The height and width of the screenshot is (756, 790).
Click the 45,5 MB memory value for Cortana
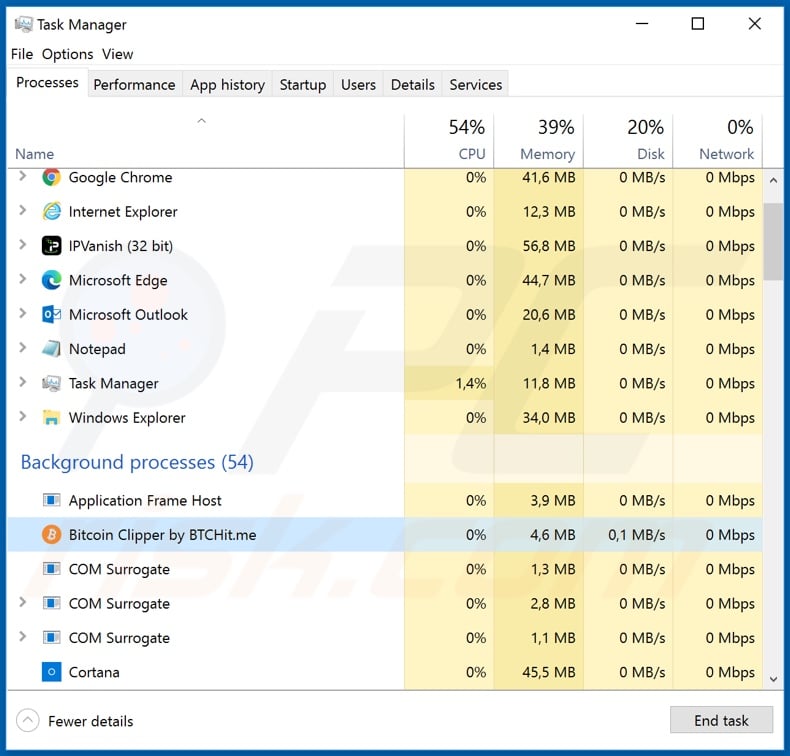click(x=549, y=672)
